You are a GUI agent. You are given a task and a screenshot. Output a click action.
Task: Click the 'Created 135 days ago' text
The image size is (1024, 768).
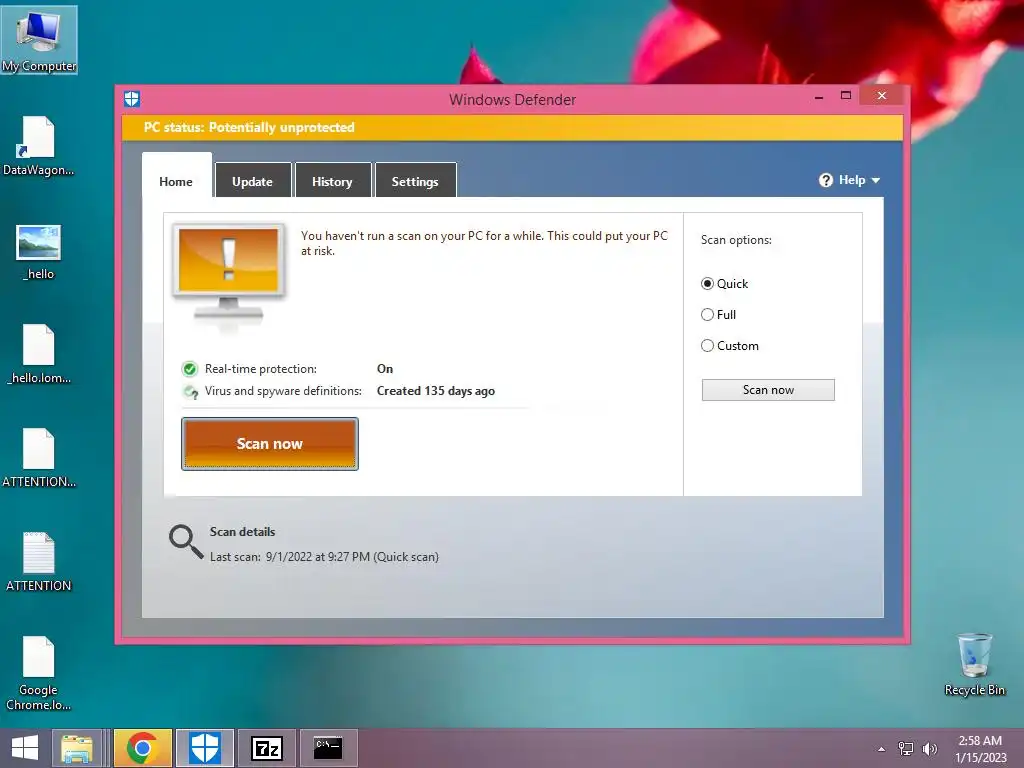[x=436, y=391]
